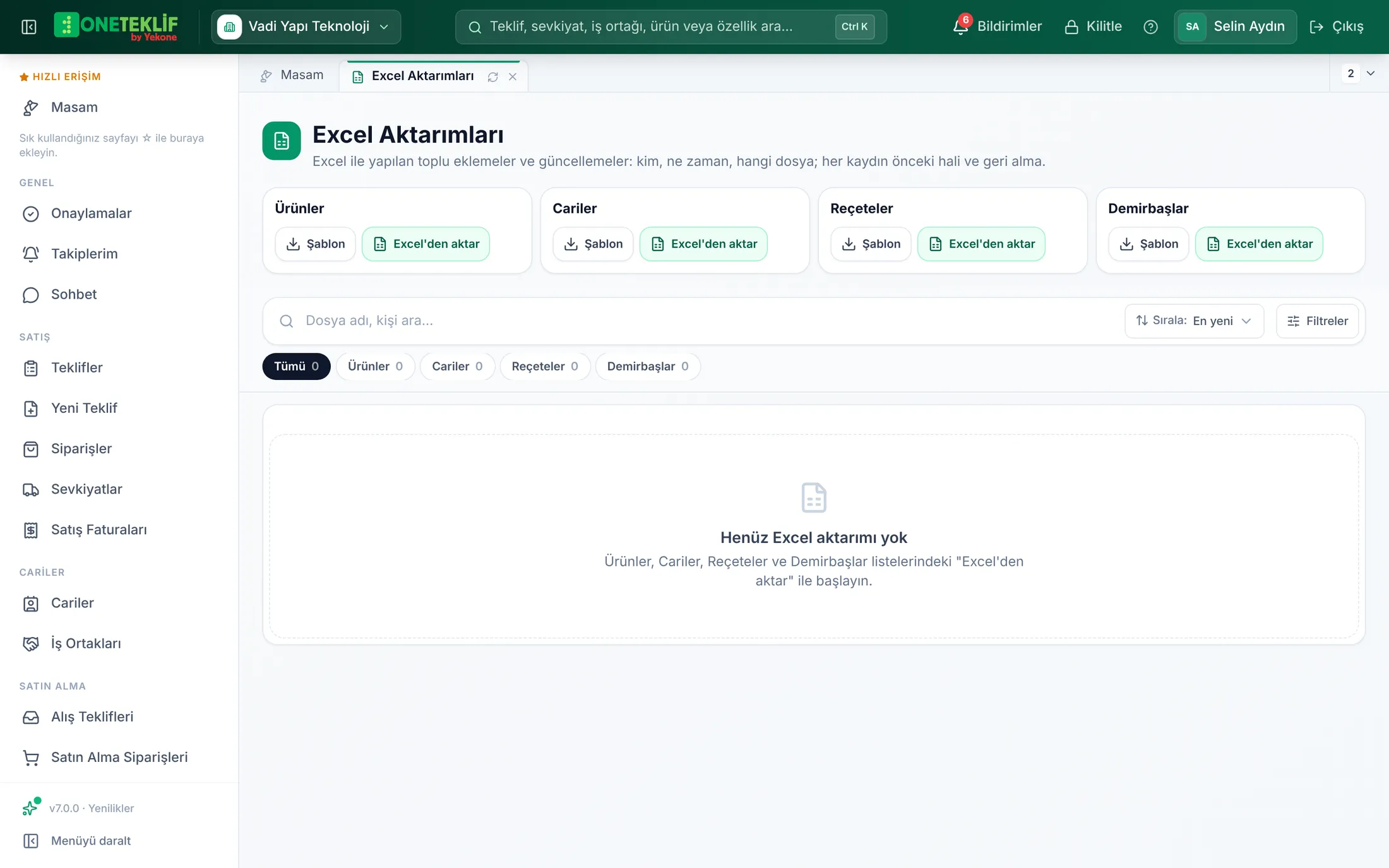Screen dimensions: 1389x868
Task: Select the Demirbaşlar filter chip
Action: [x=648, y=366]
